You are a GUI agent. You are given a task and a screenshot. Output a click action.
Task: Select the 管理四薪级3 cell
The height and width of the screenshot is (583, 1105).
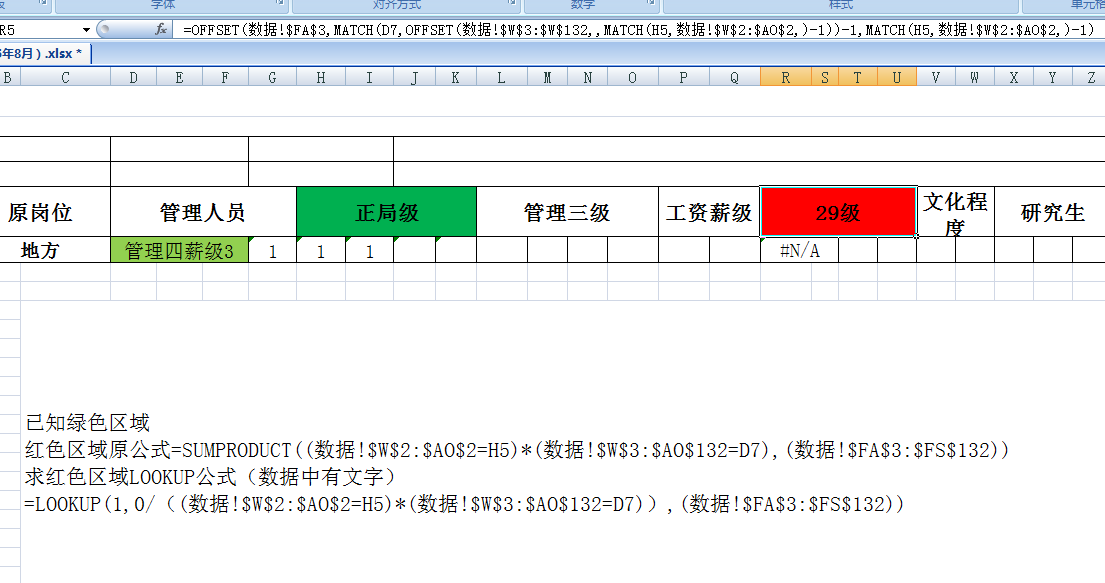click(179, 251)
